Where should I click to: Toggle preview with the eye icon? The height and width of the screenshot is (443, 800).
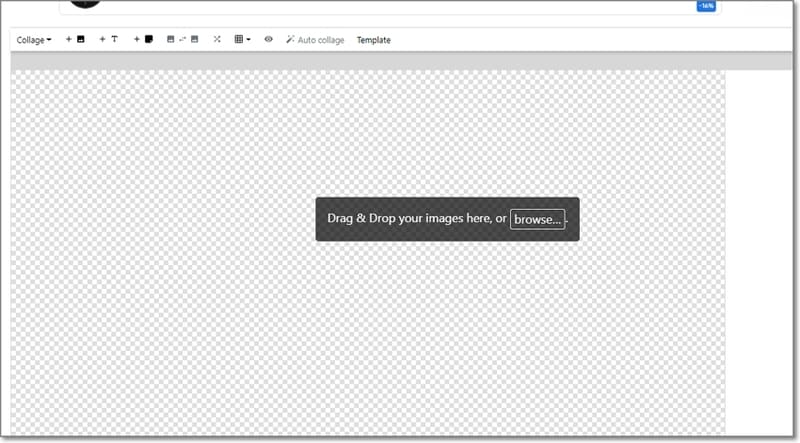tap(268, 39)
